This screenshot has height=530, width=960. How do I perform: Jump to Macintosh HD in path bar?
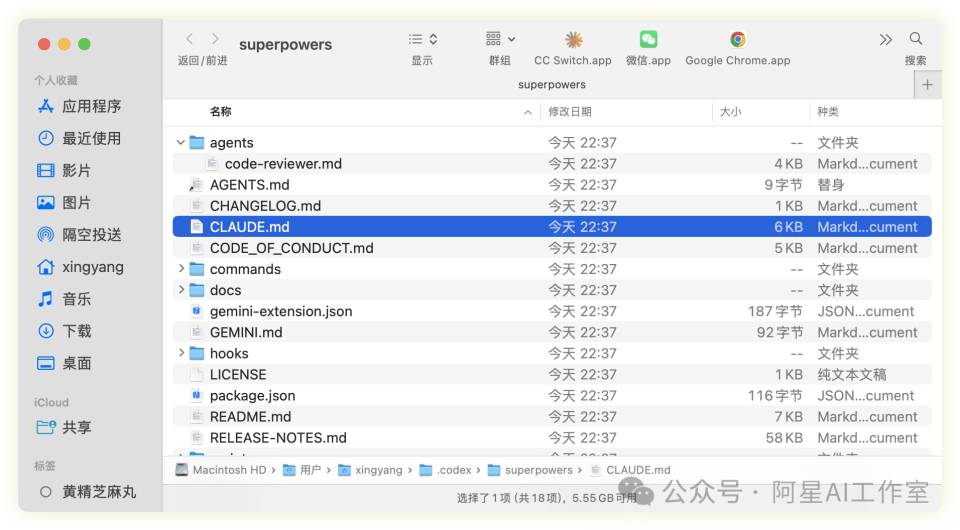click(x=221, y=470)
